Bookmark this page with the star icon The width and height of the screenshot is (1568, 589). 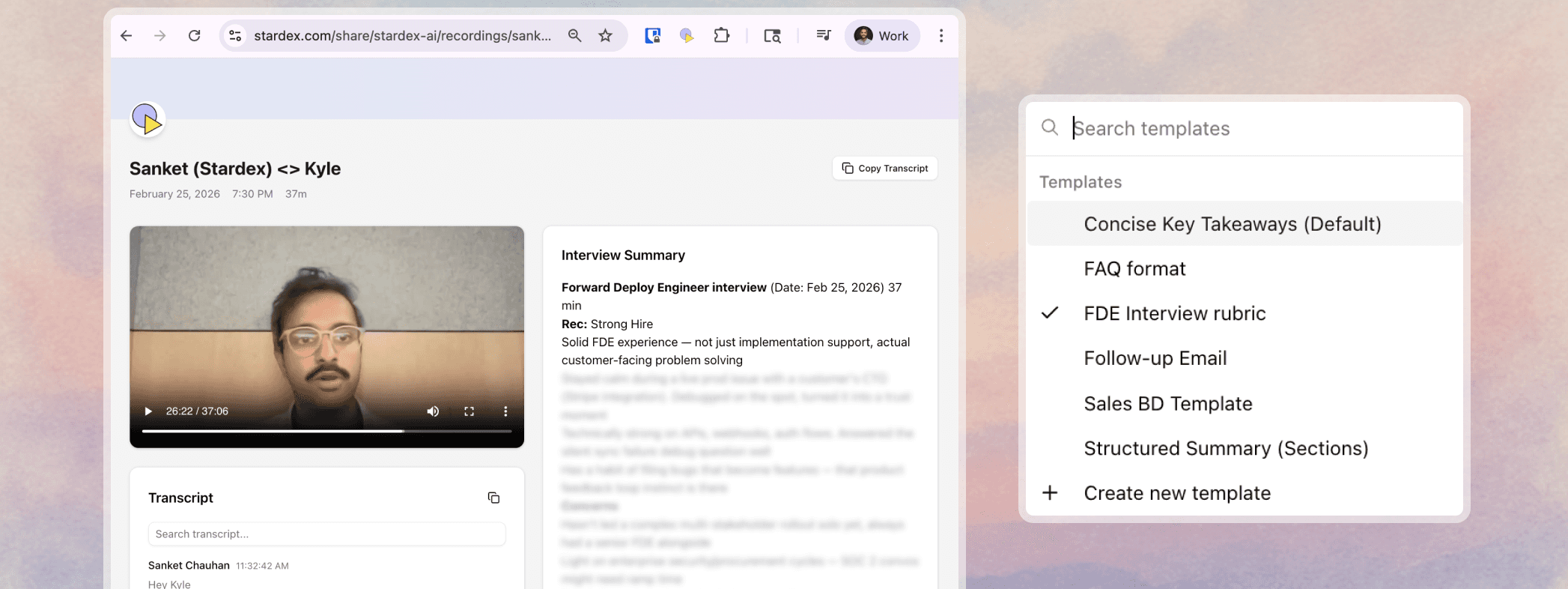tap(605, 36)
